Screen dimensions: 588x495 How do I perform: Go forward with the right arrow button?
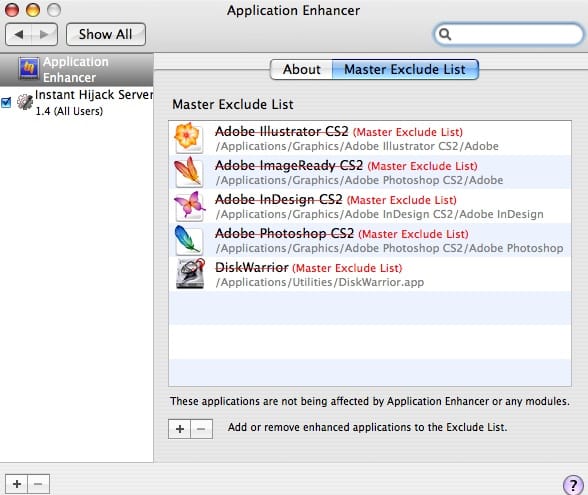(x=44, y=34)
